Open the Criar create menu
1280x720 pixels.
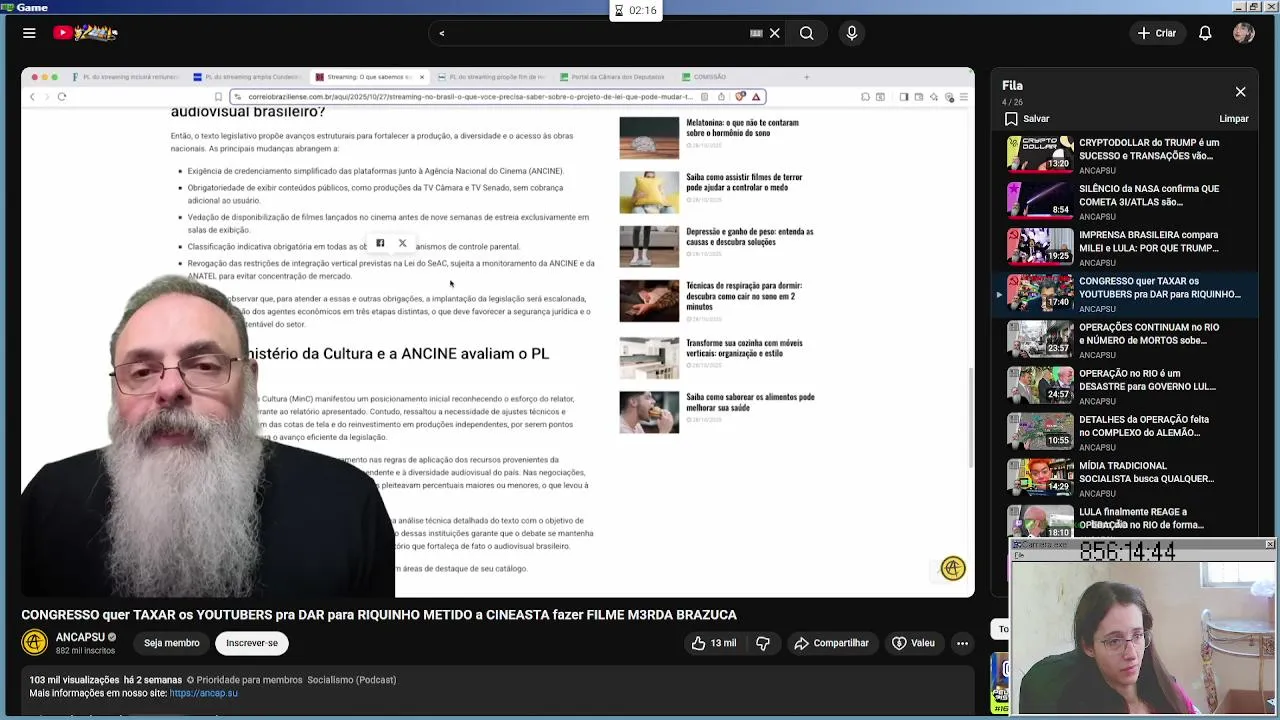[x=1156, y=33]
